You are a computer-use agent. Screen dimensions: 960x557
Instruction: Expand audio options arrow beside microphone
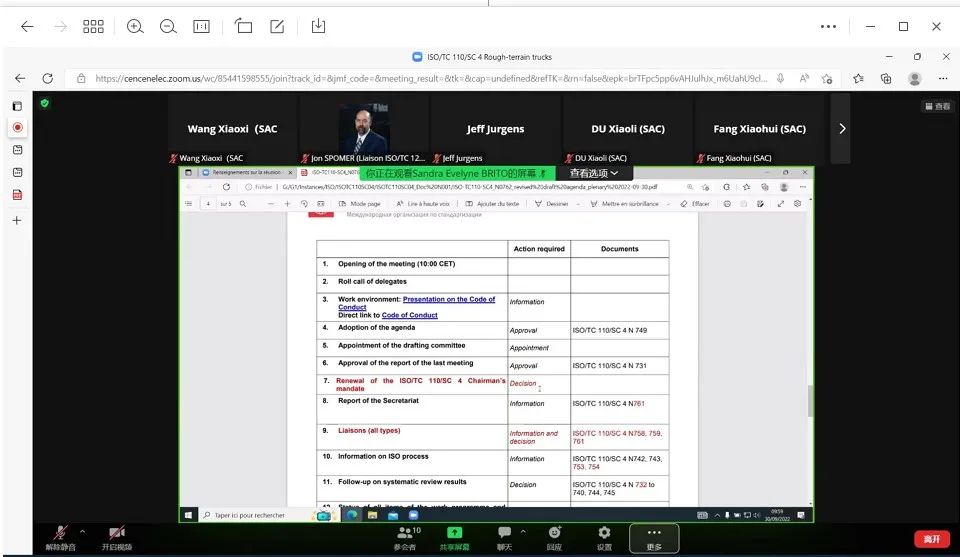[x=82, y=531]
